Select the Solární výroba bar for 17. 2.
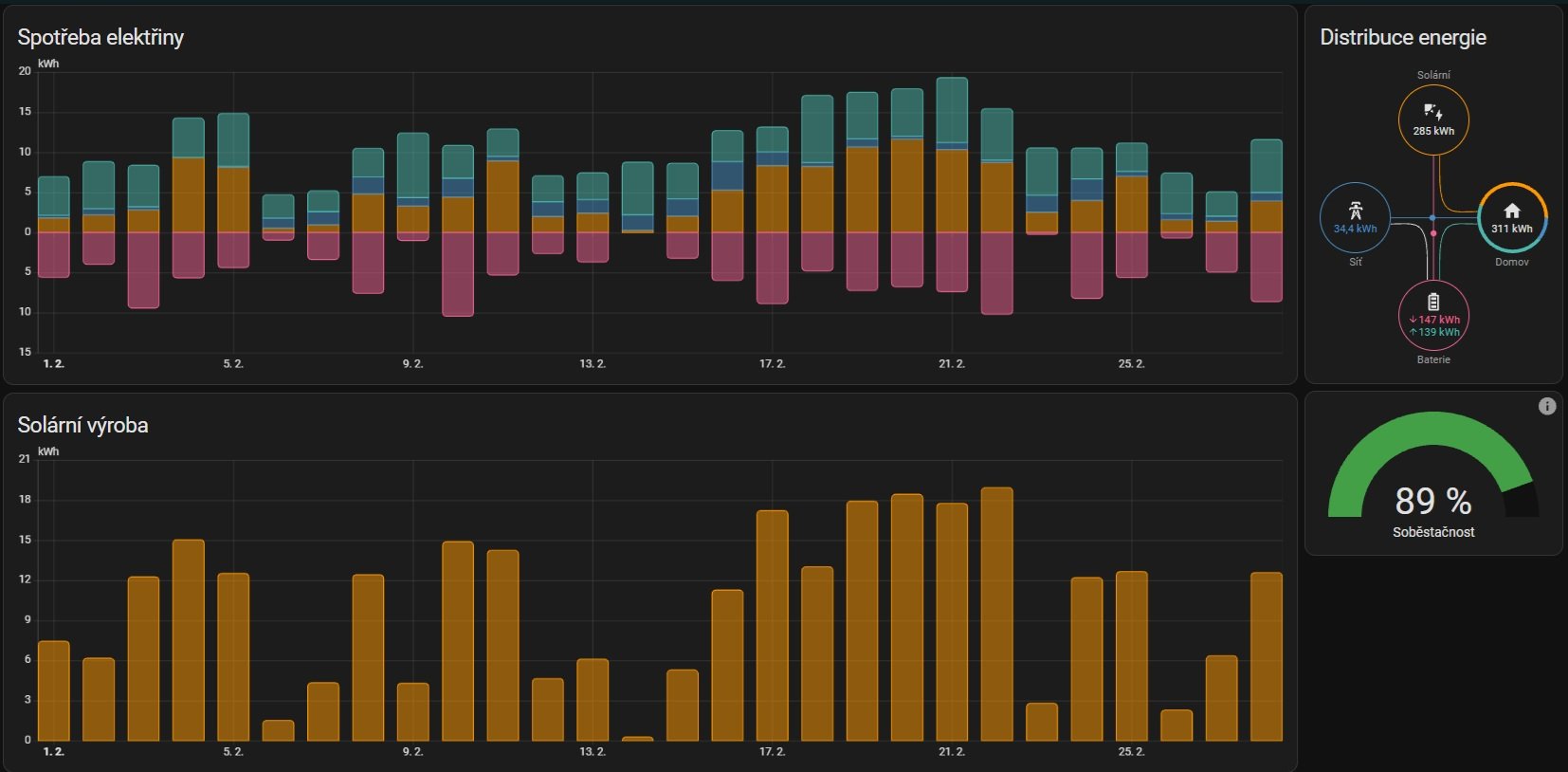1568x772 pixels. [x=773, y=626]
